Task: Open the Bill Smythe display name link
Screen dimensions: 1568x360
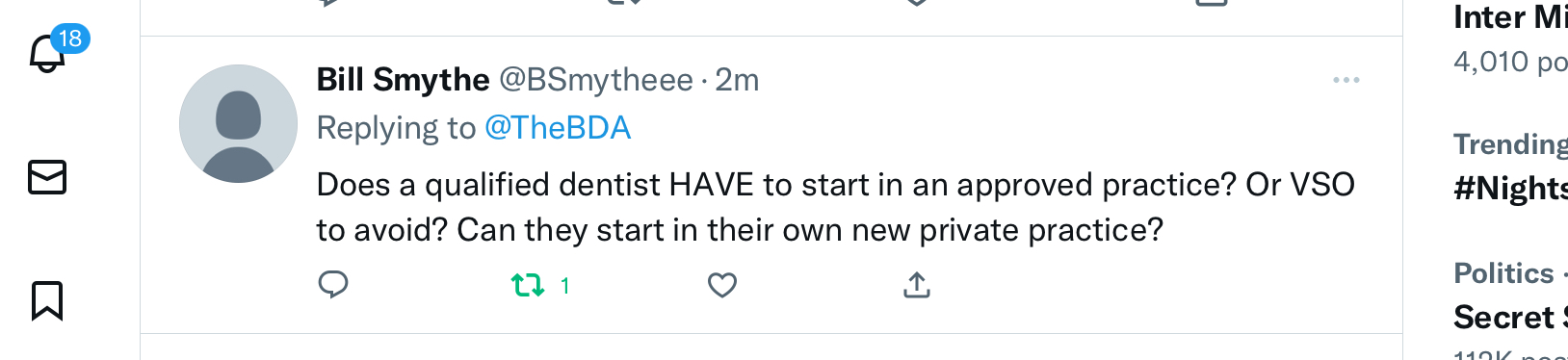Action: pos(403,80)
